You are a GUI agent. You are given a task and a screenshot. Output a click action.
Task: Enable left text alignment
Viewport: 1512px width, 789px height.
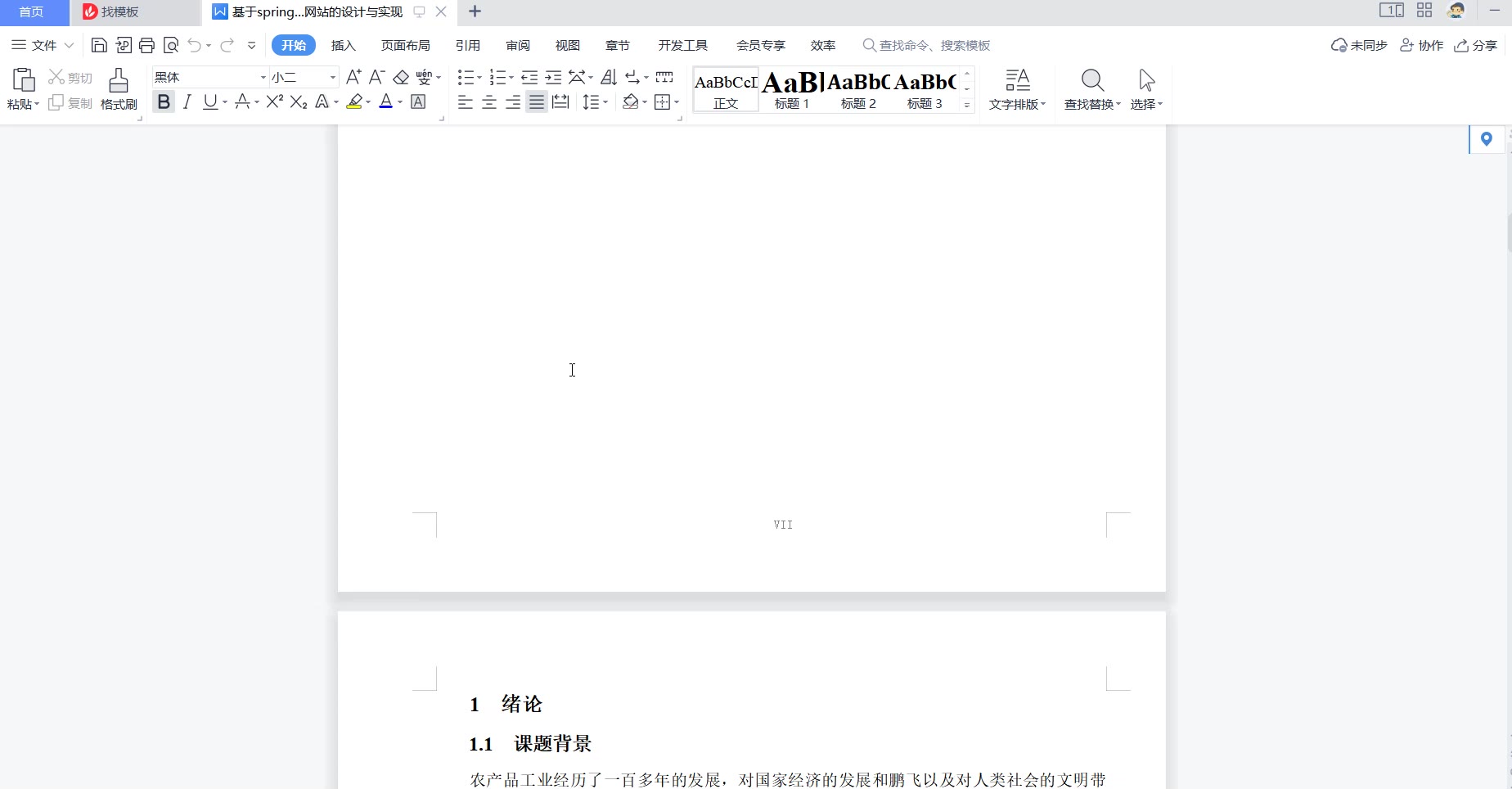coord(466,101)
